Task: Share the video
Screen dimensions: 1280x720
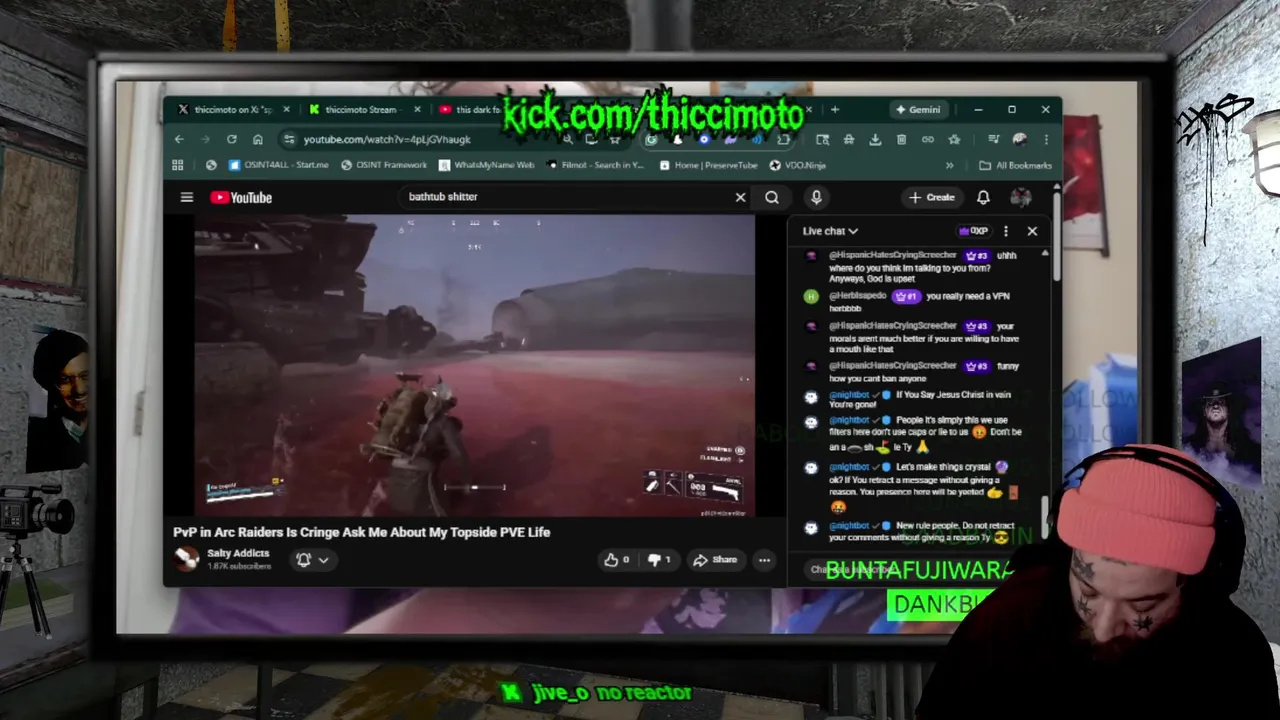Action: [x=715, y=560]
